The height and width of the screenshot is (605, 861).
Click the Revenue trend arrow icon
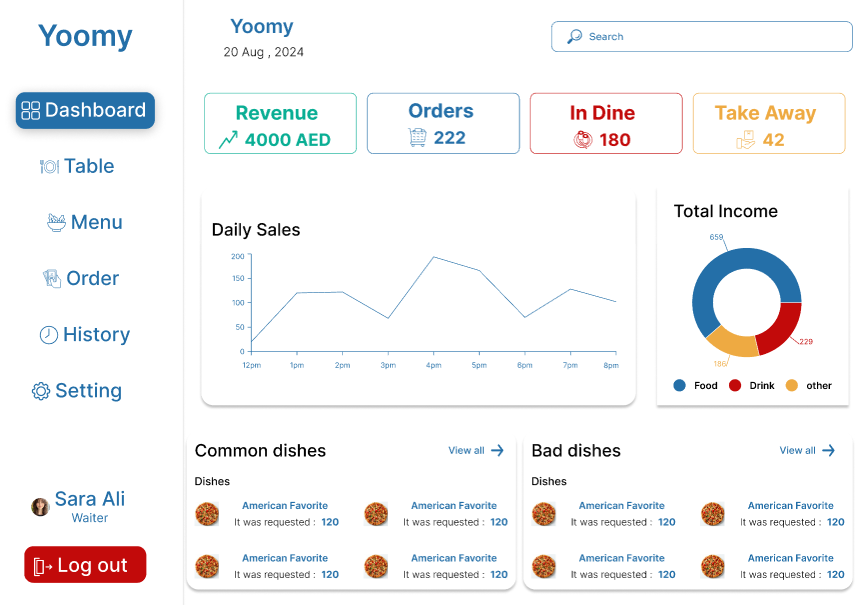coord(228,140)
